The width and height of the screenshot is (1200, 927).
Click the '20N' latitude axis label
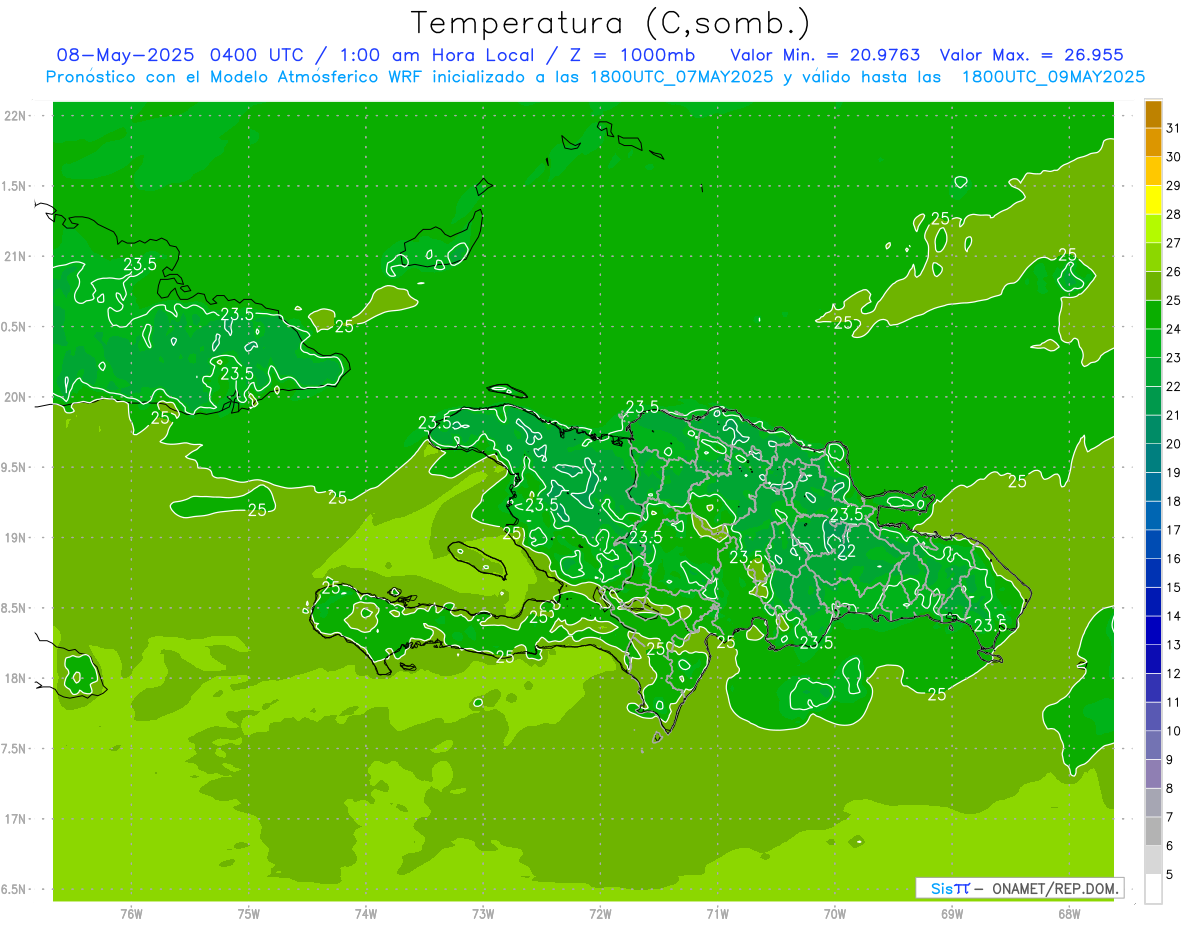tap(16, 397)
